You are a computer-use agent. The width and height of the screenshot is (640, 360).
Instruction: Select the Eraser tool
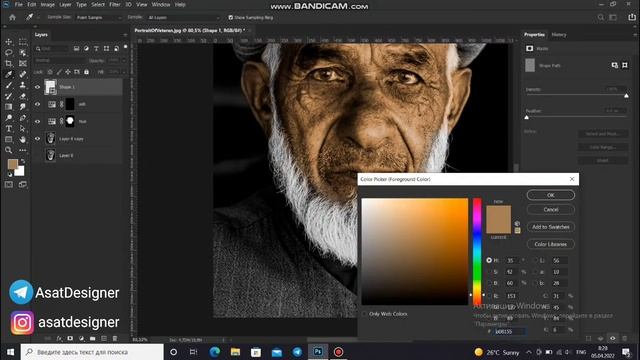(x=23, y=96)
